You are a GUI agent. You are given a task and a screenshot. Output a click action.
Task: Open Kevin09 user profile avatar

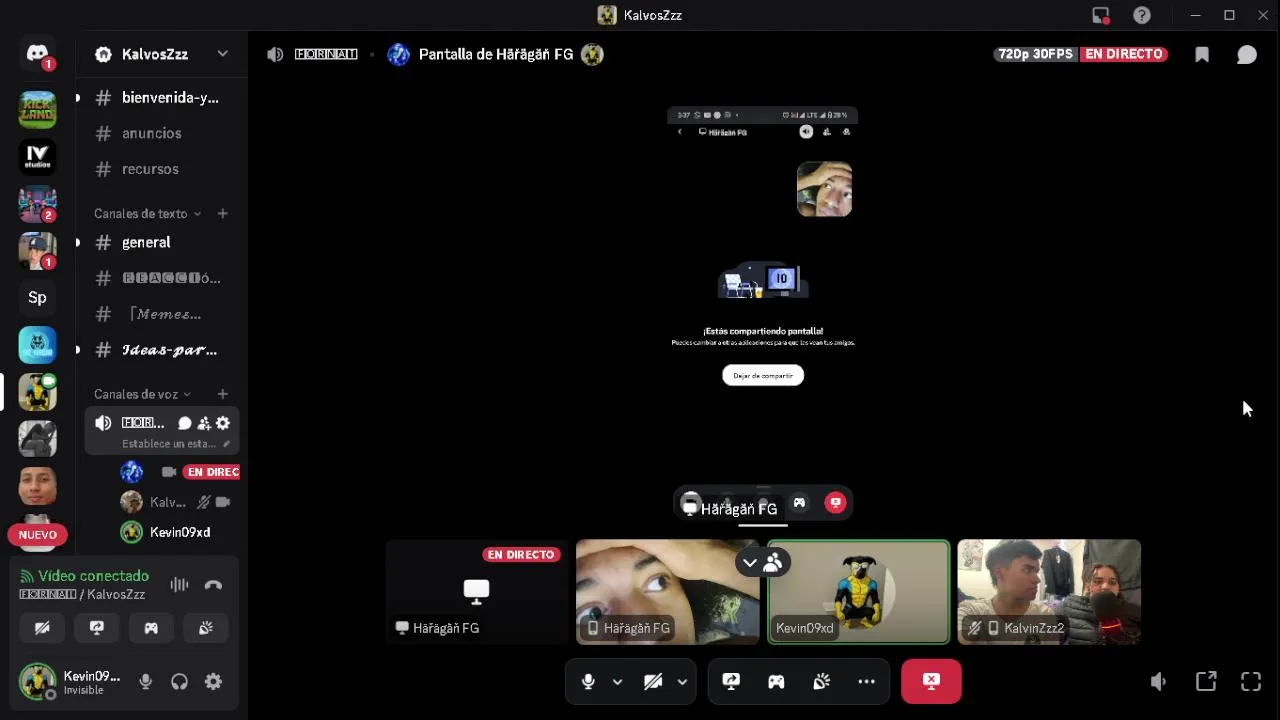pos(38,682)
